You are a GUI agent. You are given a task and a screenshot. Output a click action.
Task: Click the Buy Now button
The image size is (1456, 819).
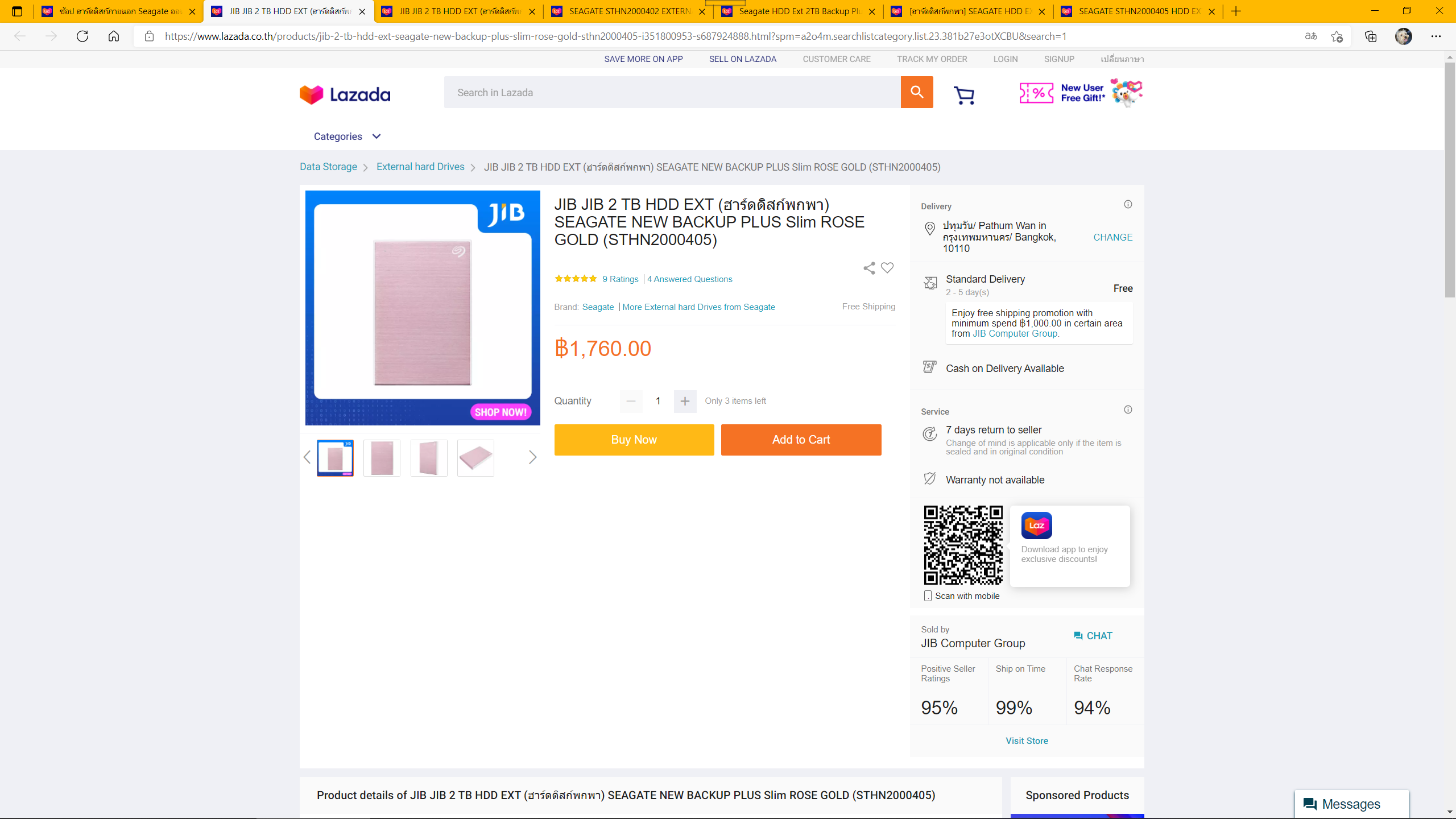pos(634,440)
